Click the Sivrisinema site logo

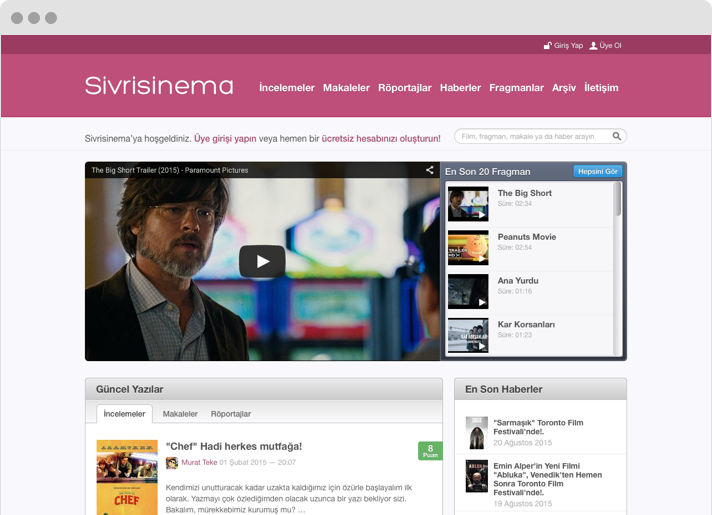point(159,86)
